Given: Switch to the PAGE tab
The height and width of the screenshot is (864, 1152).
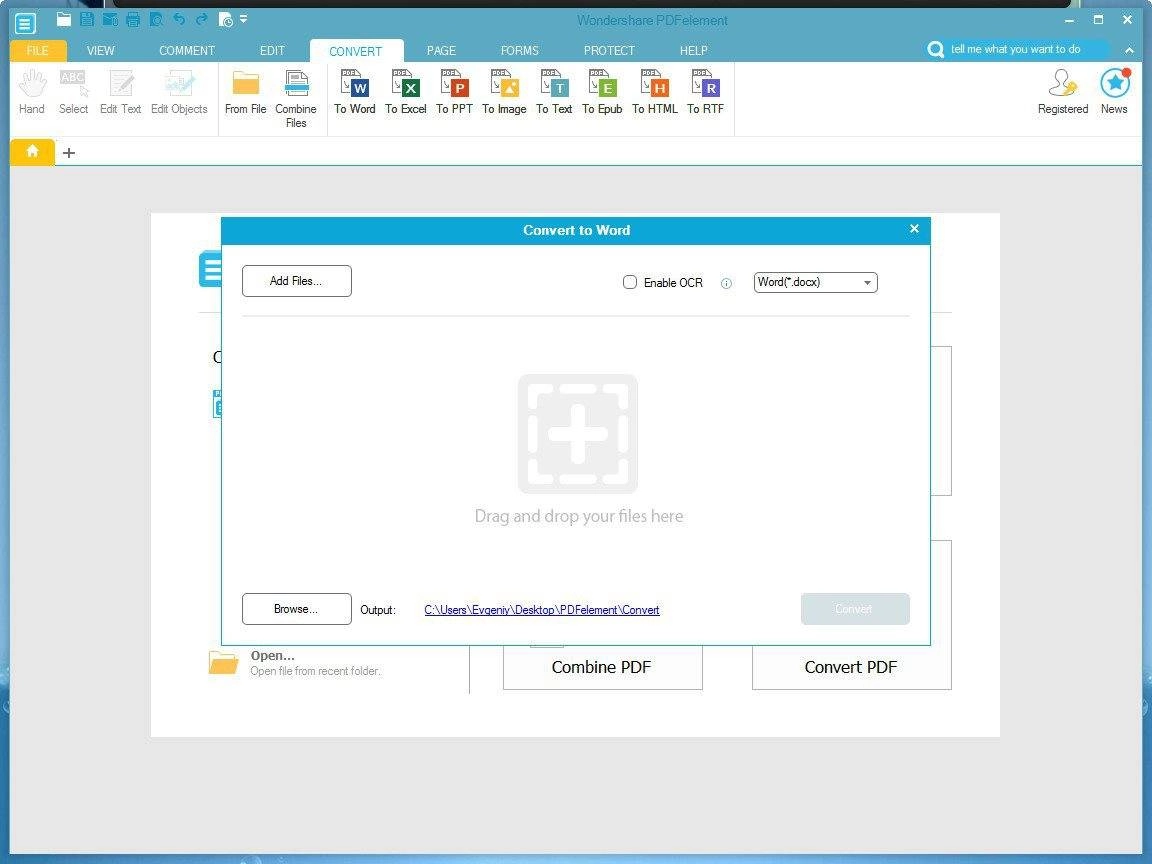Looking at the screenshot, I should (x=441, y=51).
